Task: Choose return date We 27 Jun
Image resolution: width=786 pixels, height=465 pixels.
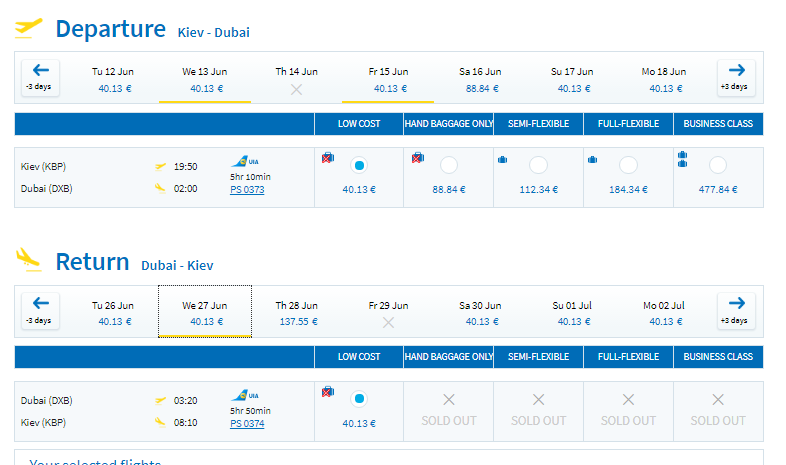Action: click(x=205, y=312)
